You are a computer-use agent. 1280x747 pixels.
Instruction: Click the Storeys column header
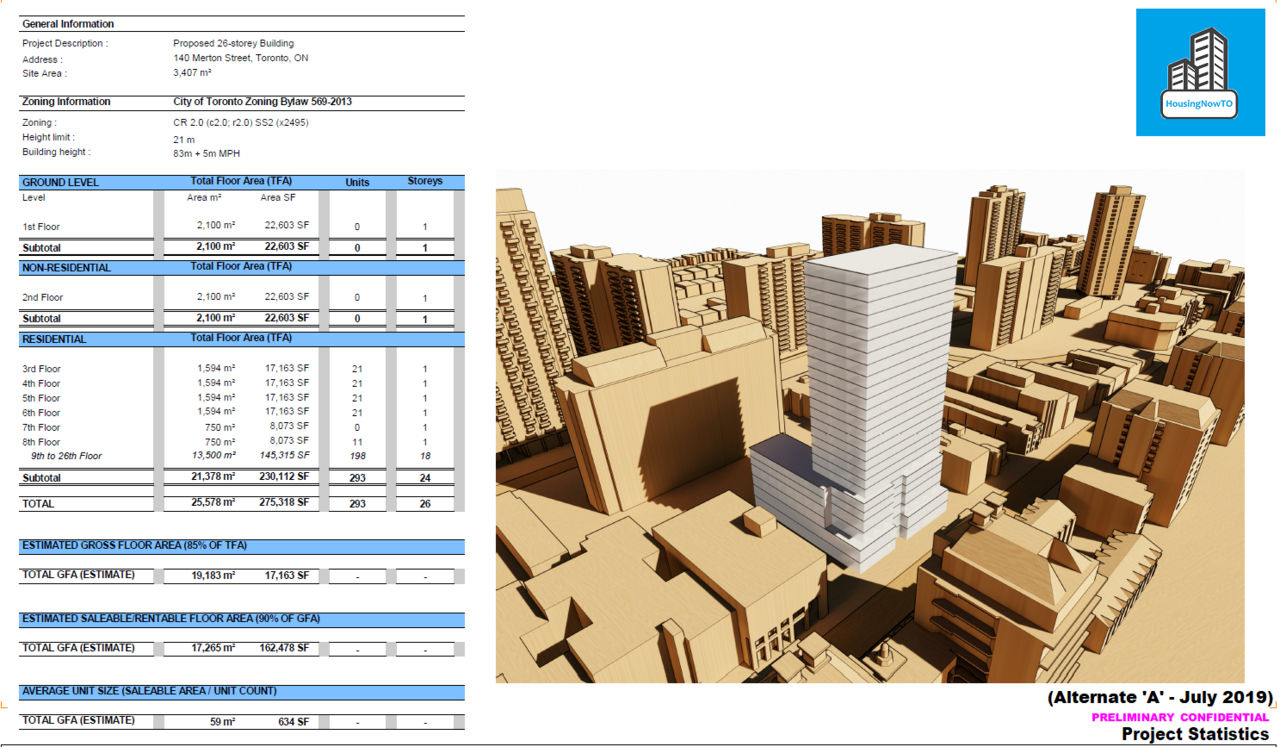pyautogui.click(x=424, y=182)
